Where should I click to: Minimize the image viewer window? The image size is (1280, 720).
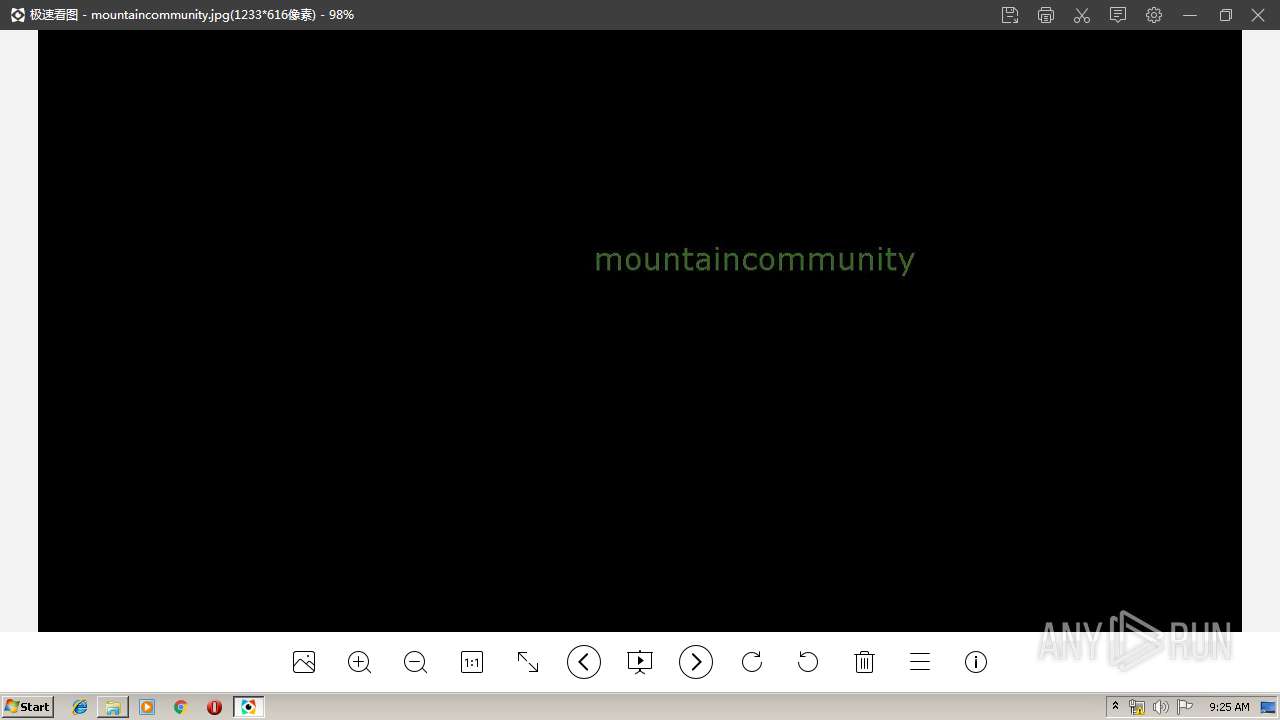click(x=1190, y=15)
